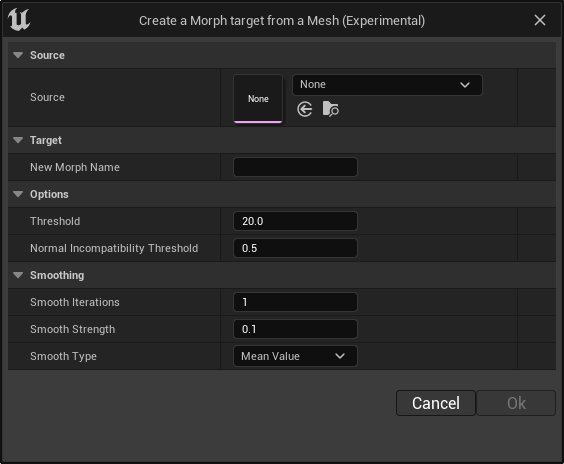Use selected asset from Content Browser arrow icon
564x464 pixels.
[x=305, y=109]
